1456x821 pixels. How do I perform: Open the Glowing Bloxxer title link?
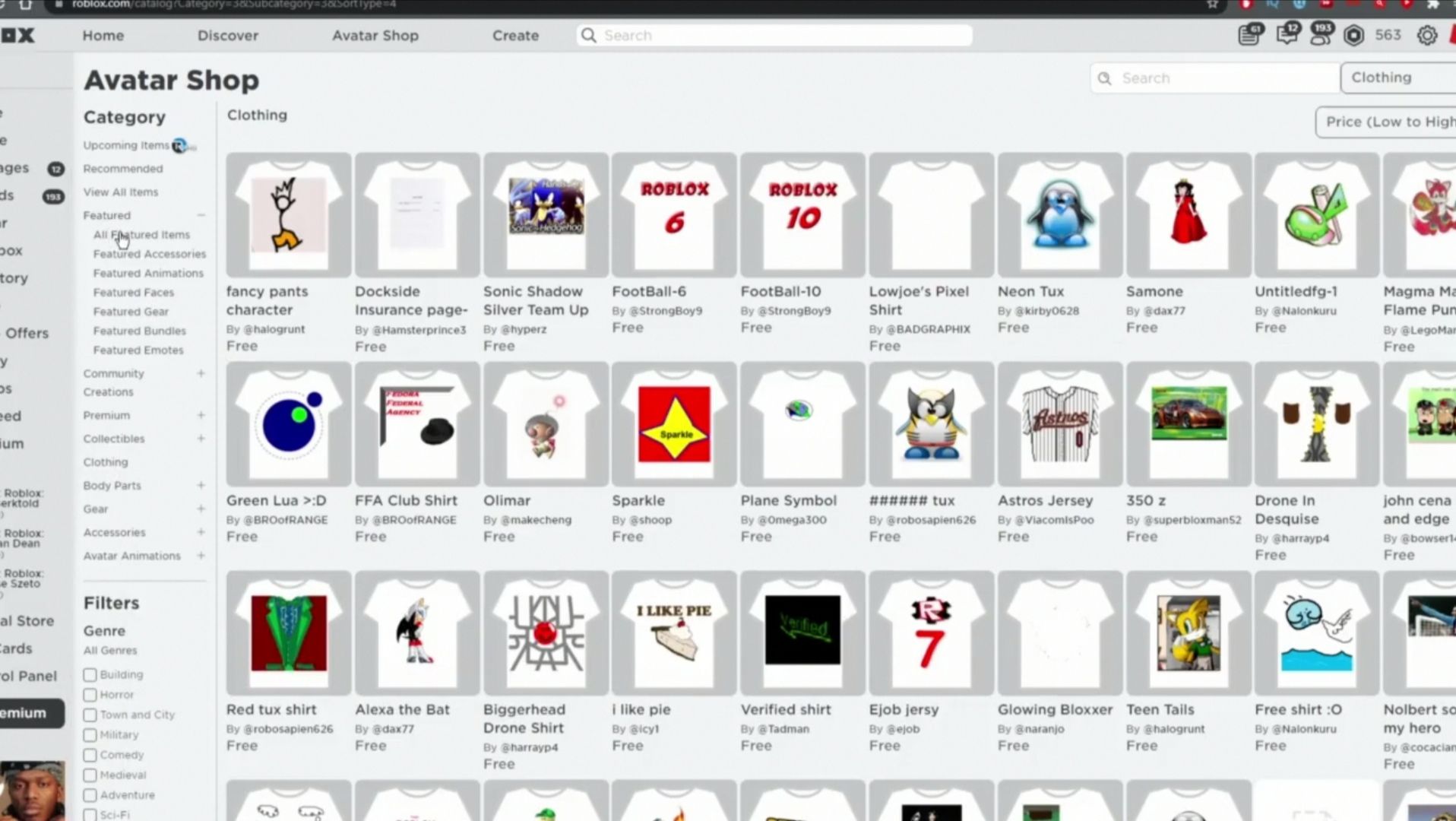[x=1055, y=709]
